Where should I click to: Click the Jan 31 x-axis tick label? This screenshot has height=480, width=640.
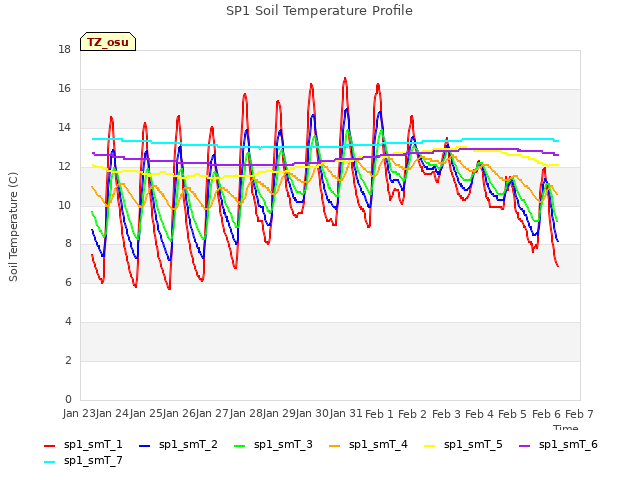pyautogui.click(x=346, y=413)
